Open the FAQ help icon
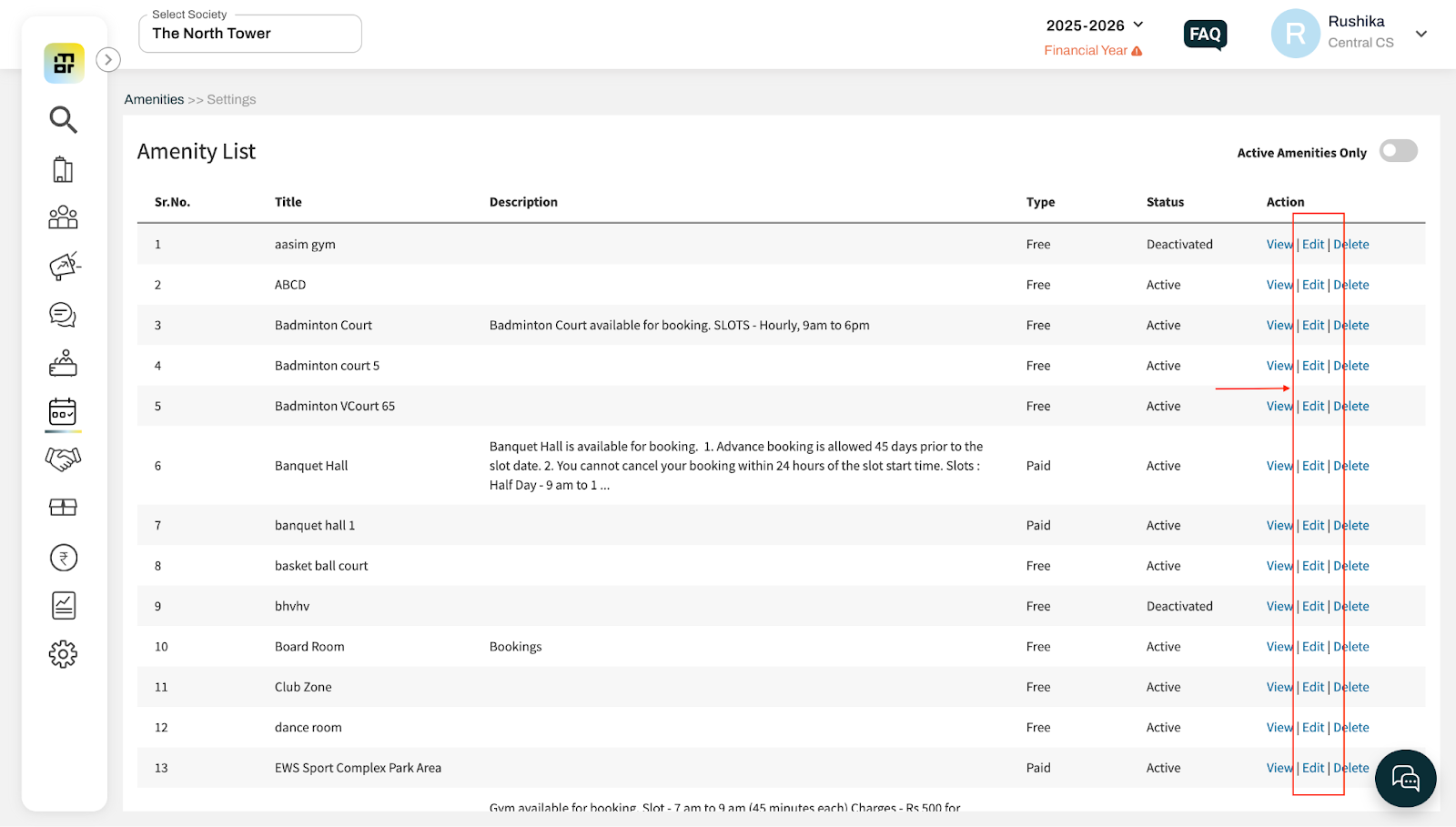Viewport: 1456px width, 827px height. (x=1206, y=35)
